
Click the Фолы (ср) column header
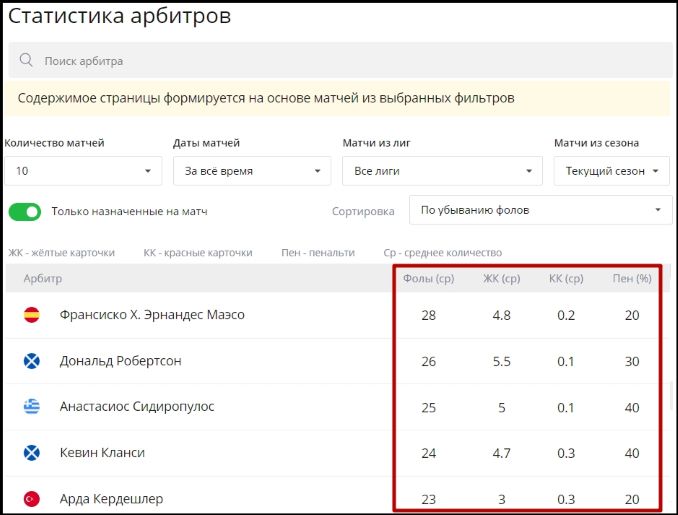coord(429,278)
